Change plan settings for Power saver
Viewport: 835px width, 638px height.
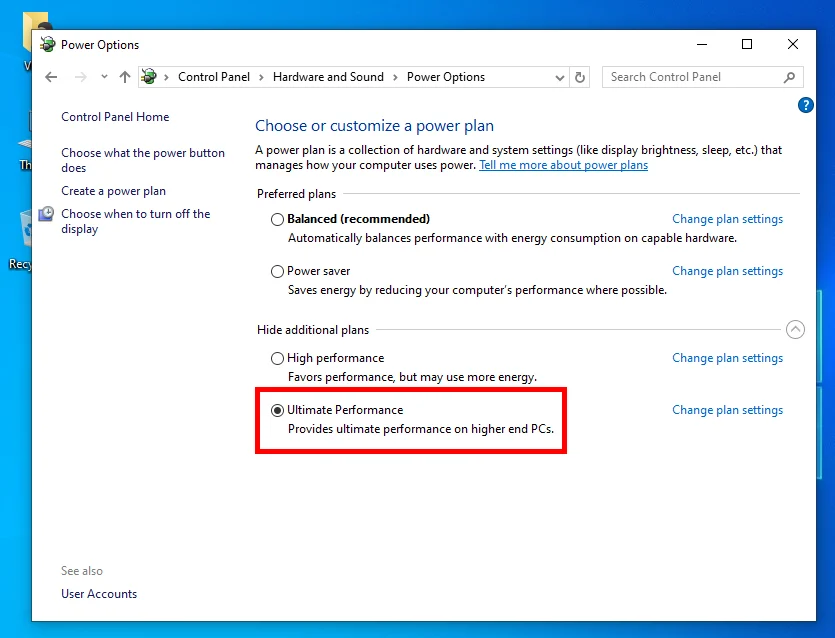[x=727, y=271]
